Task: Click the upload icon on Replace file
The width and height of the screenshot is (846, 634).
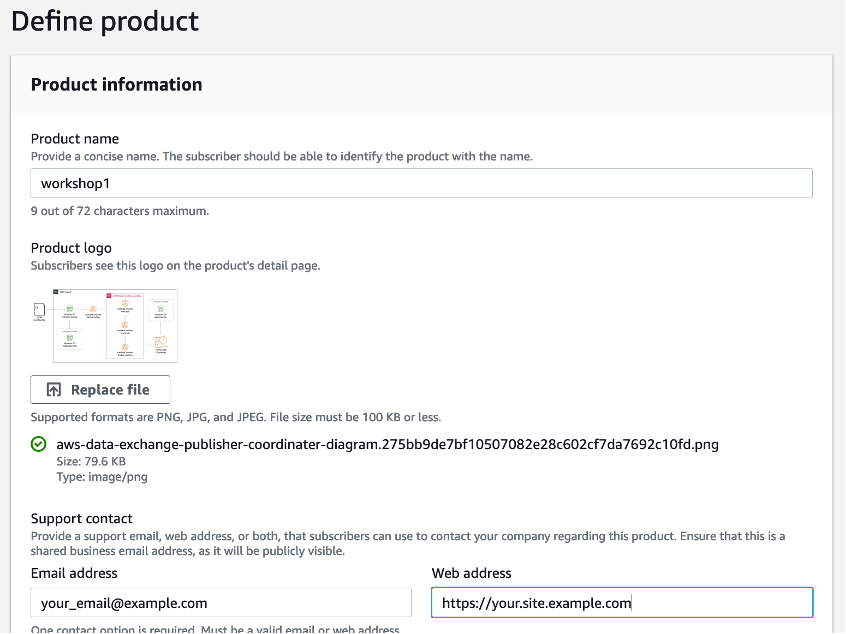Action: [x=54, y=390]
